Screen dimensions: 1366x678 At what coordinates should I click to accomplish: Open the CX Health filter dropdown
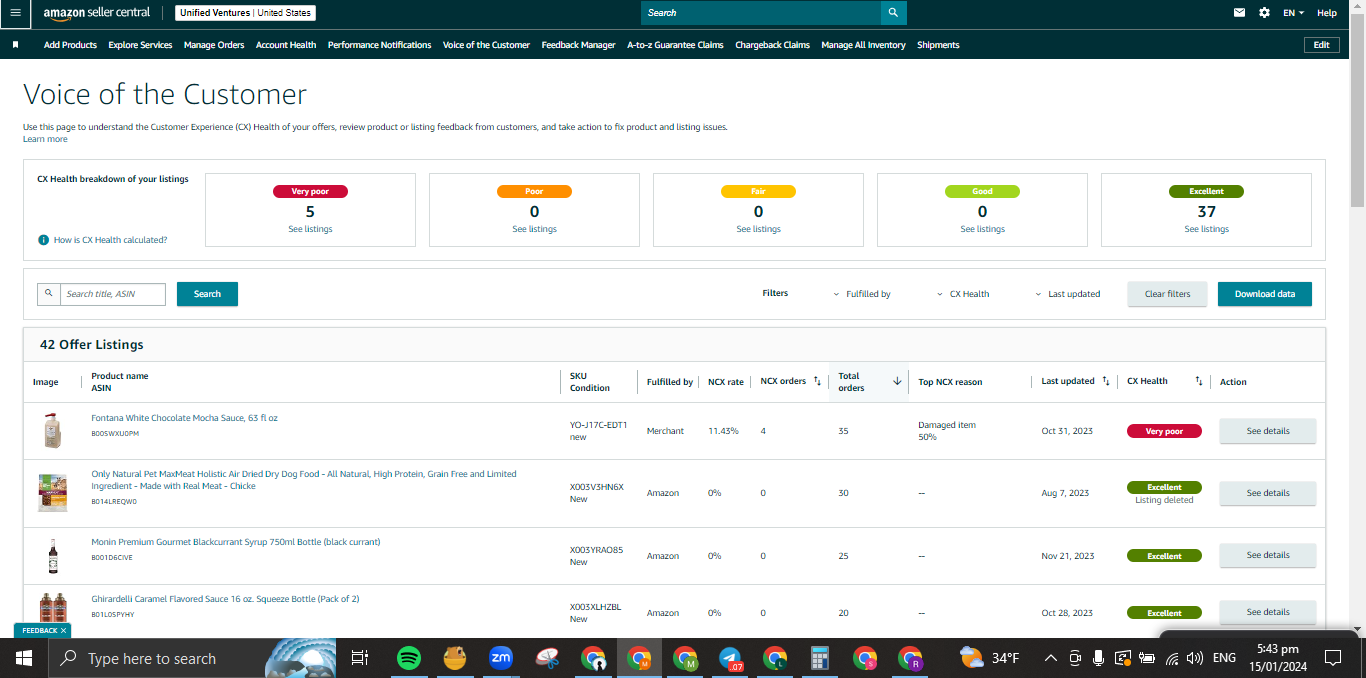pos(963,294)
